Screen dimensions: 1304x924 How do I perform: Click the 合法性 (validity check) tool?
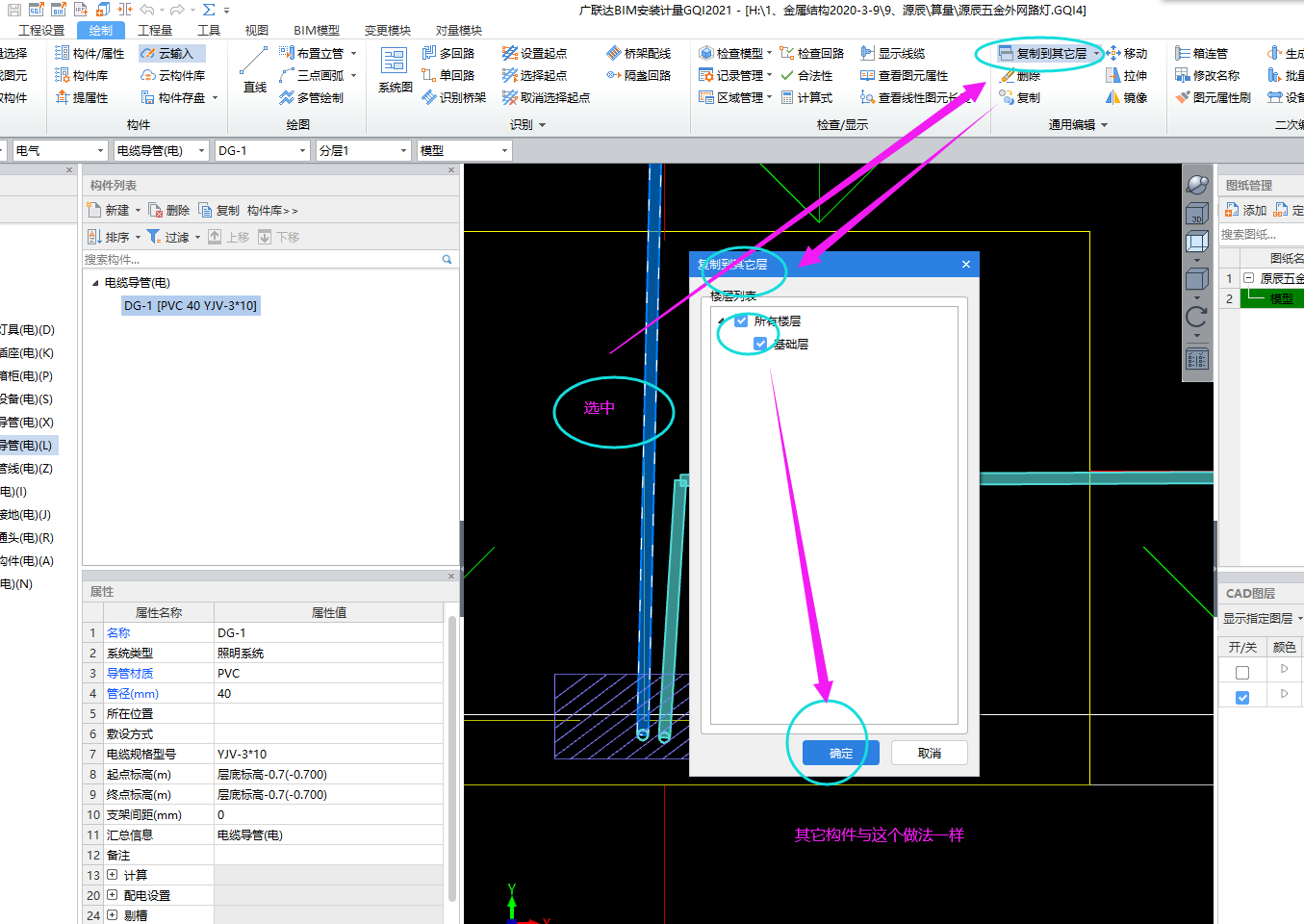[806, 75]
